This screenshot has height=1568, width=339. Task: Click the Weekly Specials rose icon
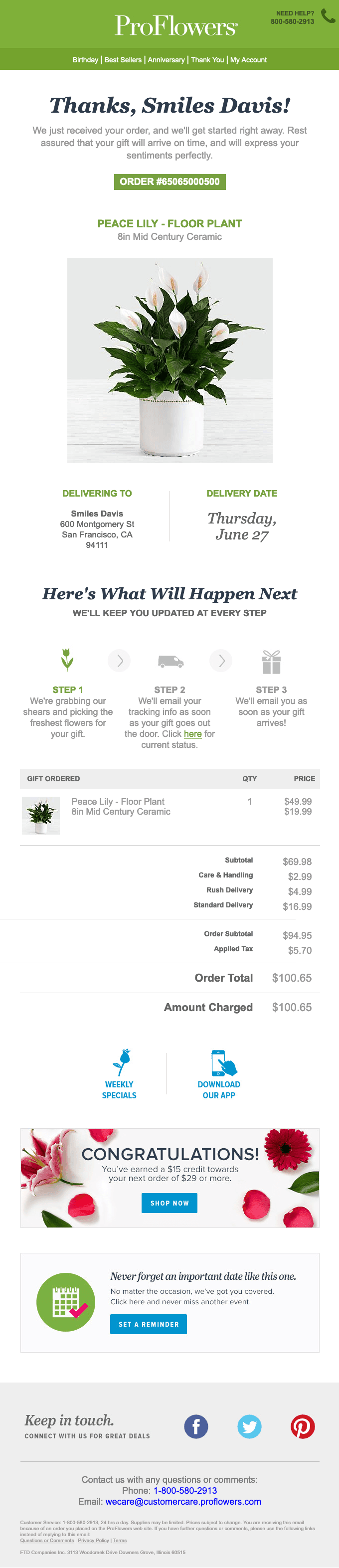click(x=122, y=1063)
